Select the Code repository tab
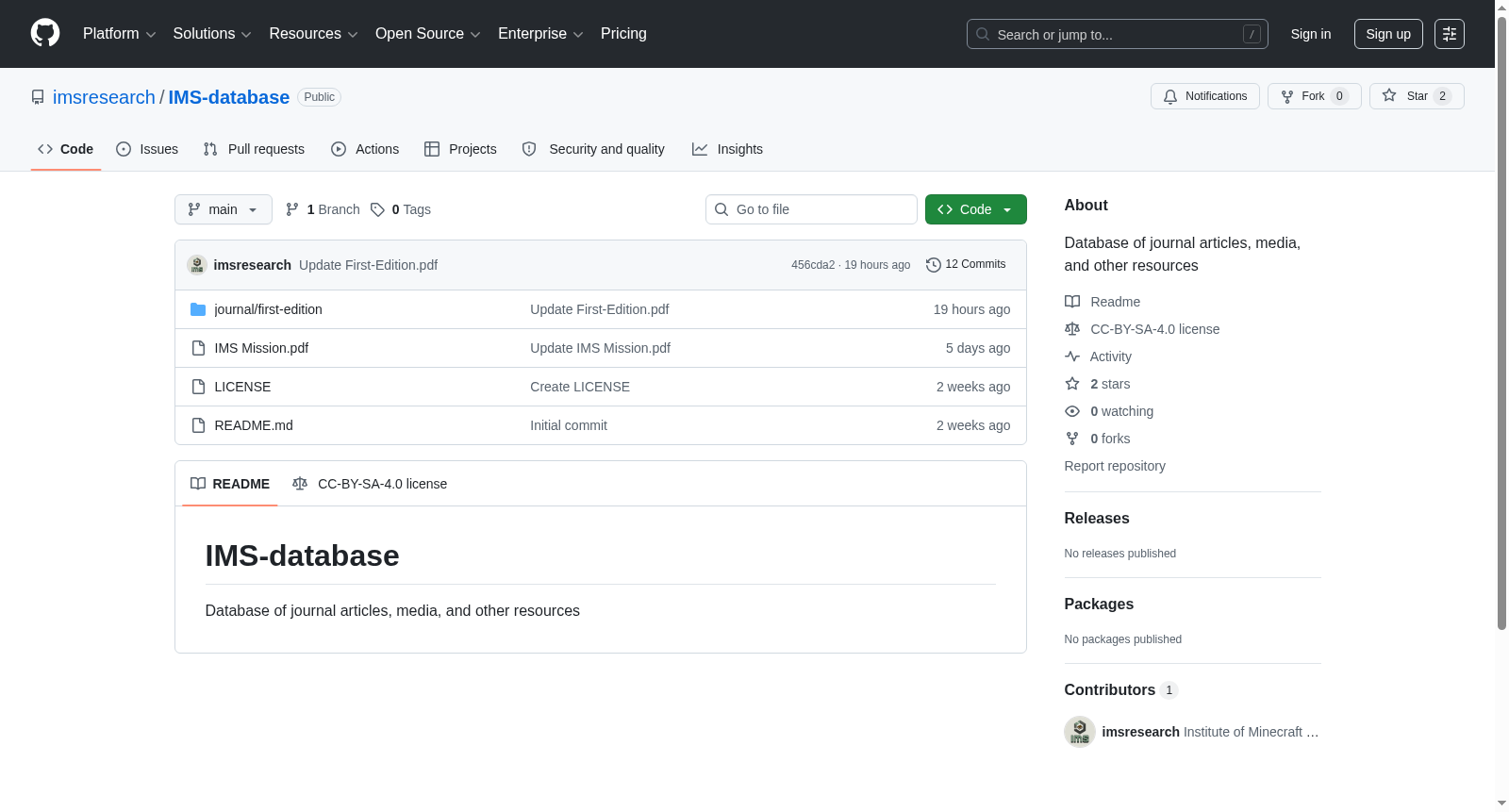Viewport: 1509px width, 812px height. pyautogui.click(x=66, y=149)
